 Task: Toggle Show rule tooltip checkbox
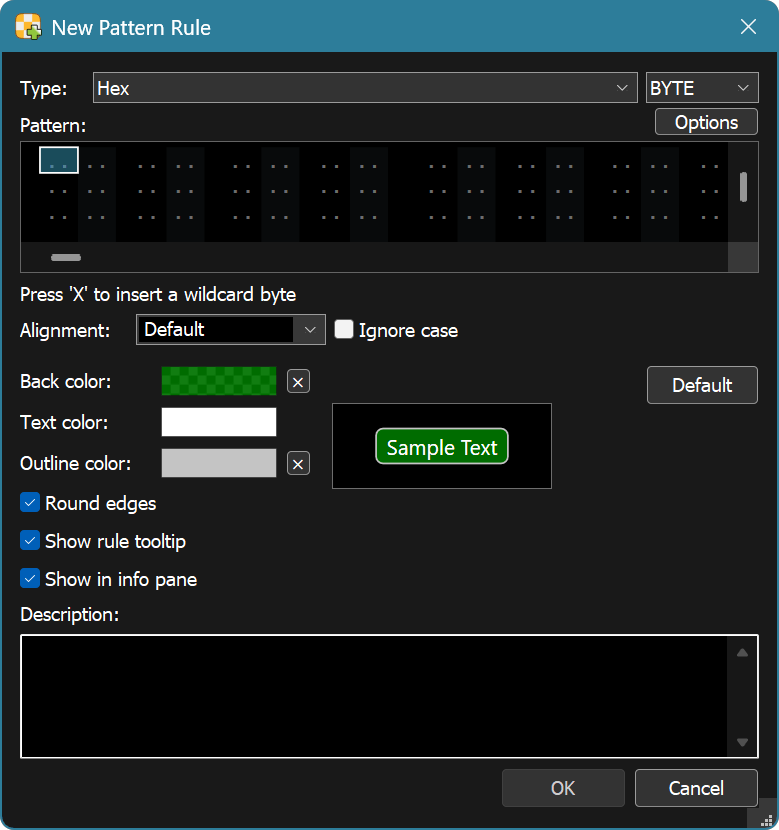pyautogui.click(x=30, y=541)
